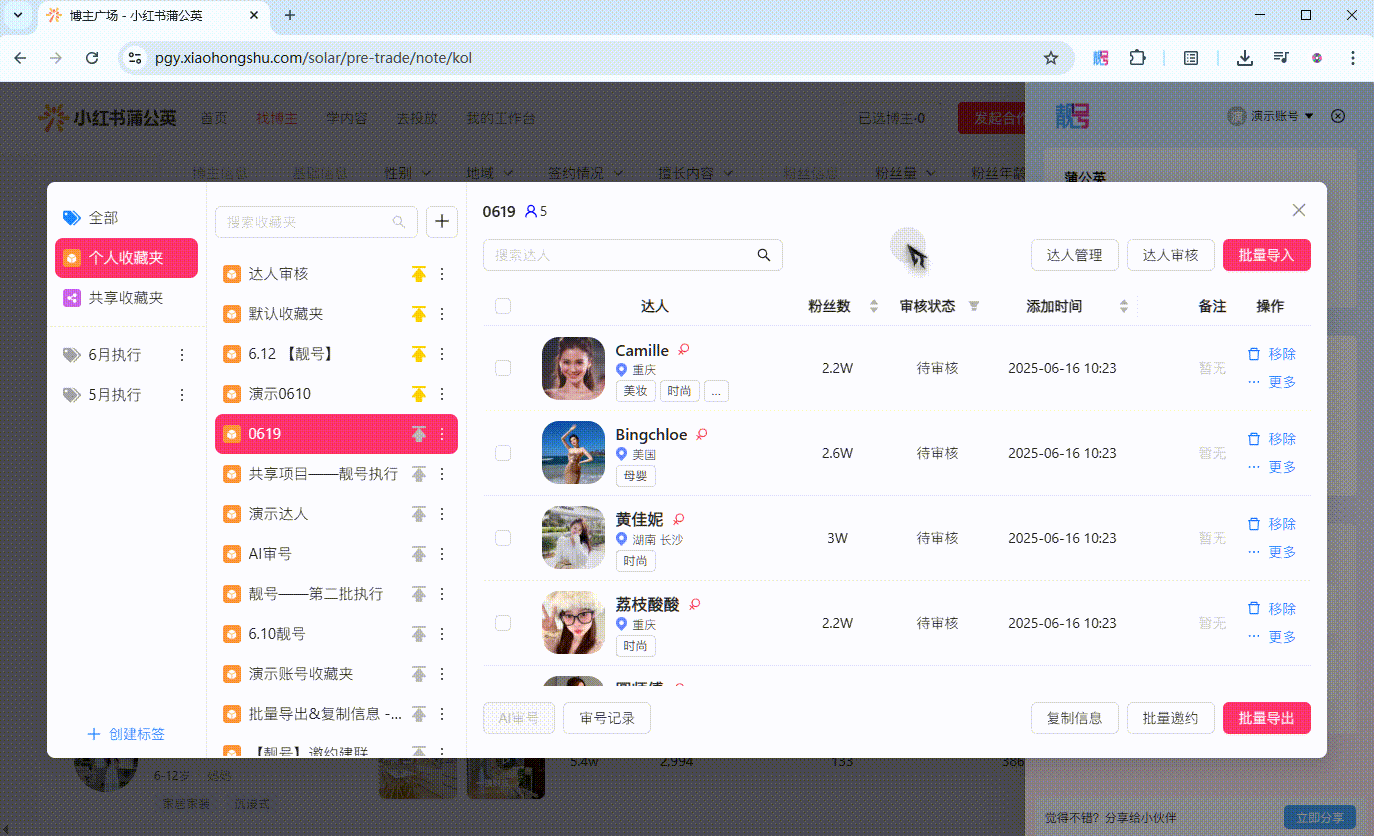Click Camille's avatar thumbnail
The width and height of the screenshot is (1374, 836).
tap(573, 368)
